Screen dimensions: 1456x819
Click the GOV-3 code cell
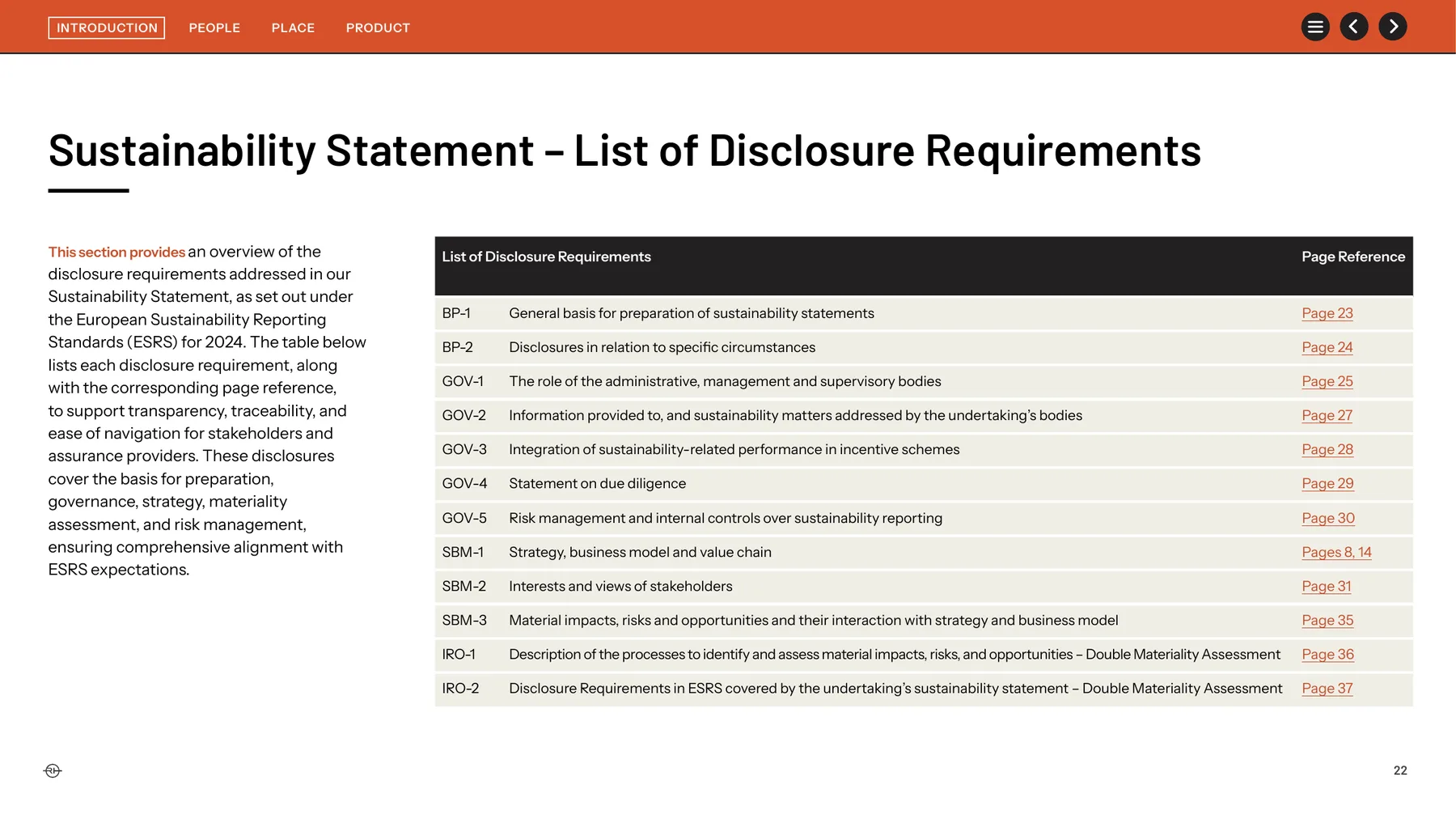(x=464, y=449)
